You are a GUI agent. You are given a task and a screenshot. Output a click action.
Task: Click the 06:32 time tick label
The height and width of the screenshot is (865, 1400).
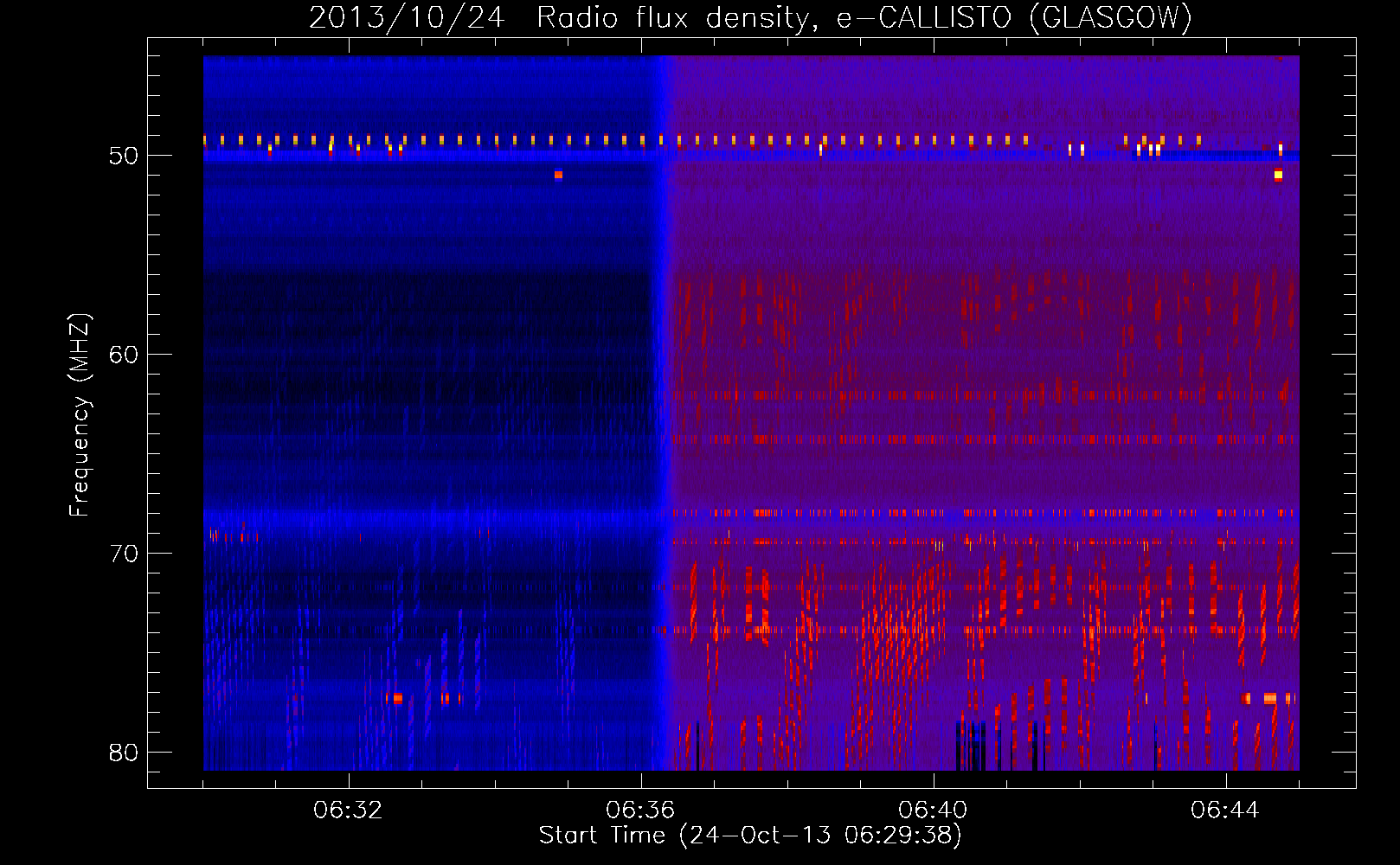click(x=348, y=811)
